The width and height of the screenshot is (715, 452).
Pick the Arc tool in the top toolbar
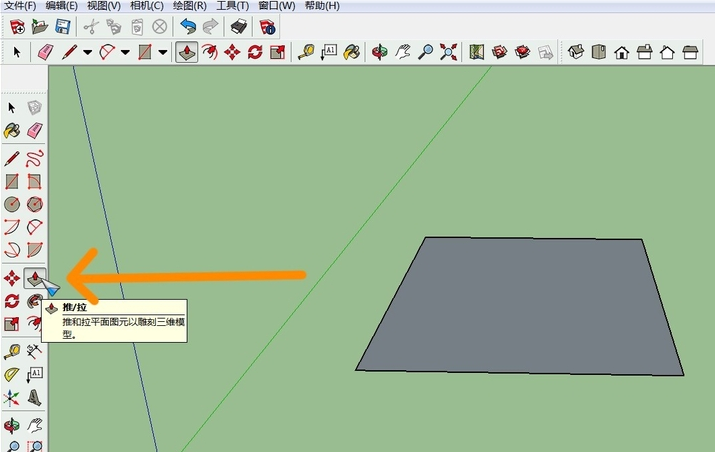[x=108, y=52]
